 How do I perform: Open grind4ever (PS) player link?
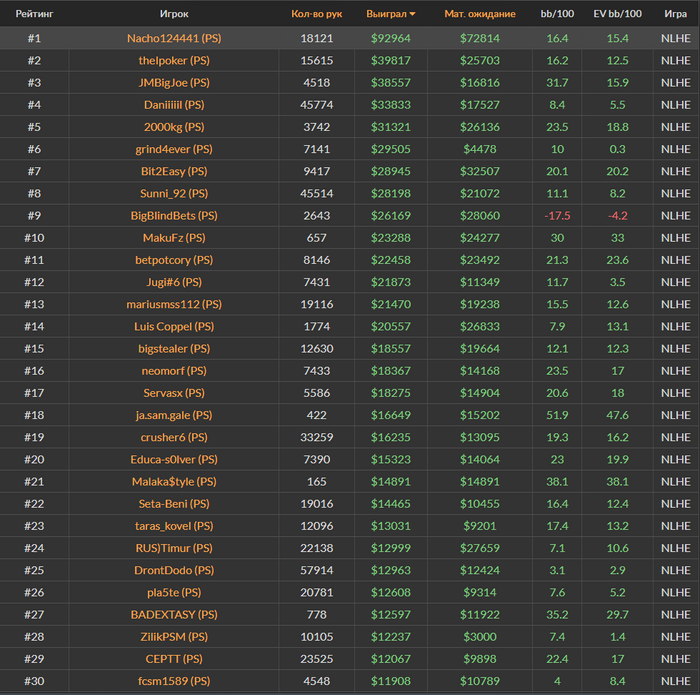click(173, 149)
